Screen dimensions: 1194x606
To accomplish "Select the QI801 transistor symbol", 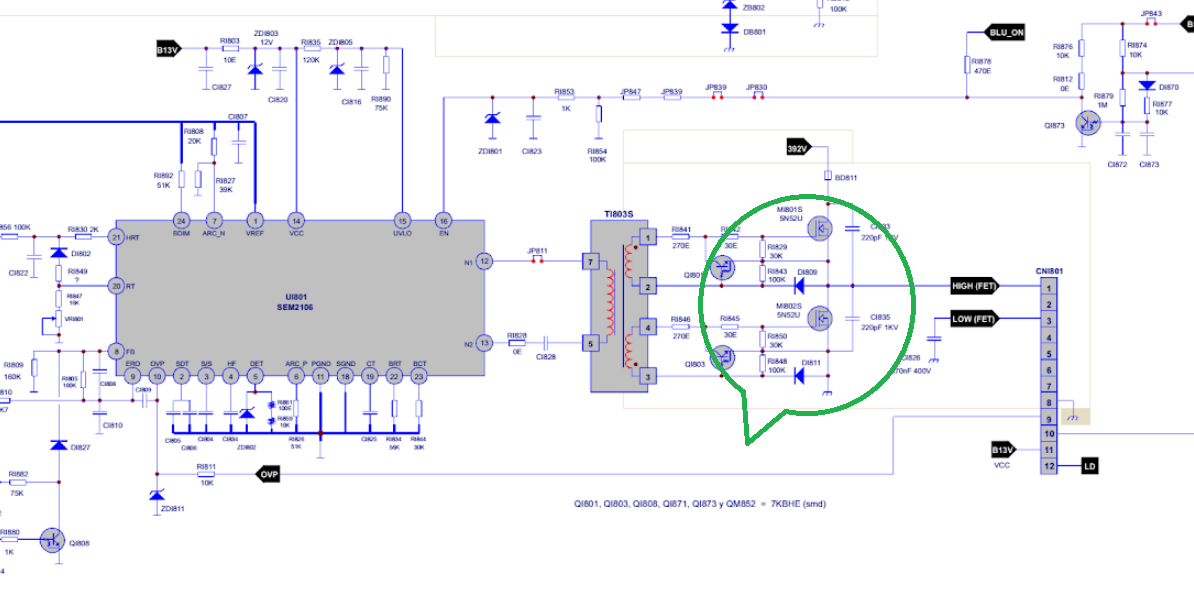I will click(722, 268).
